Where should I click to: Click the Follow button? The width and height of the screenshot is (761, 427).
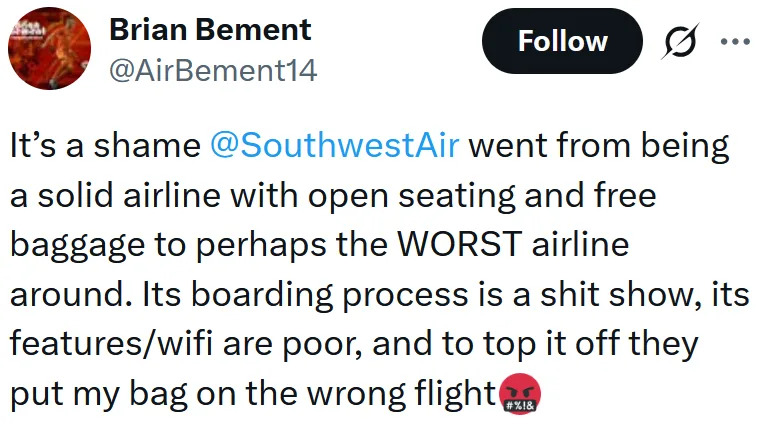pos(562,41)
